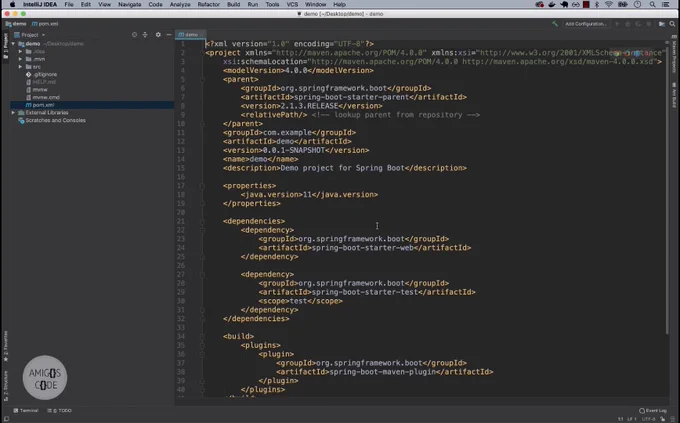Click the Wi-Fi icon in the menu bar
This screenshot has width=680, height=423.
click(609, 4)
